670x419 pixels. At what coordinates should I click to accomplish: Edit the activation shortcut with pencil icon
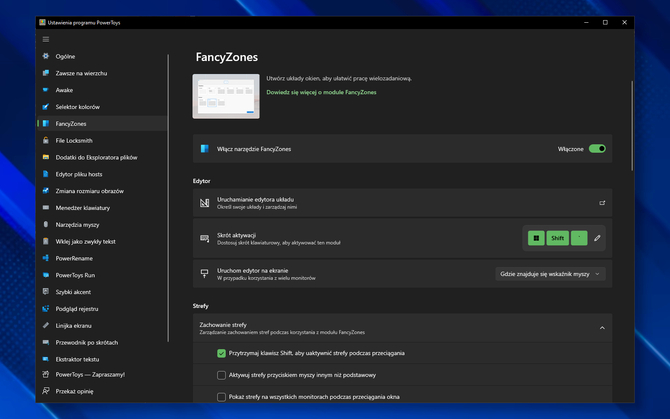[597, 238]
